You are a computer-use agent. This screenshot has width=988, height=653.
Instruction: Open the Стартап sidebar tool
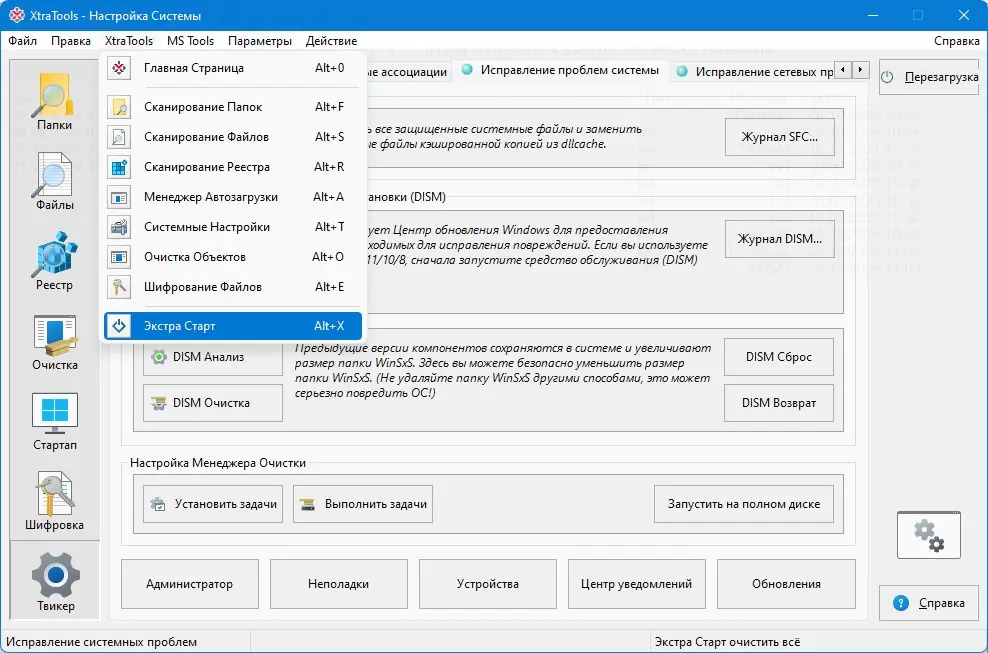[54, 422]
